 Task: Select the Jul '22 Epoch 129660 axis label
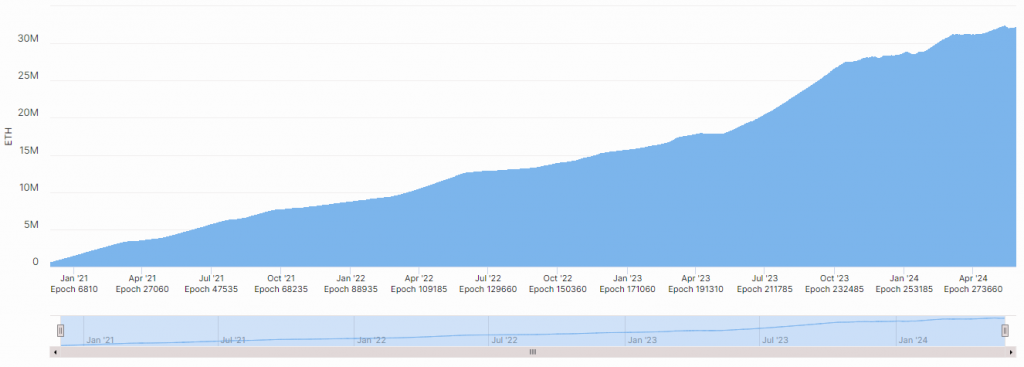tap(487, 283)
